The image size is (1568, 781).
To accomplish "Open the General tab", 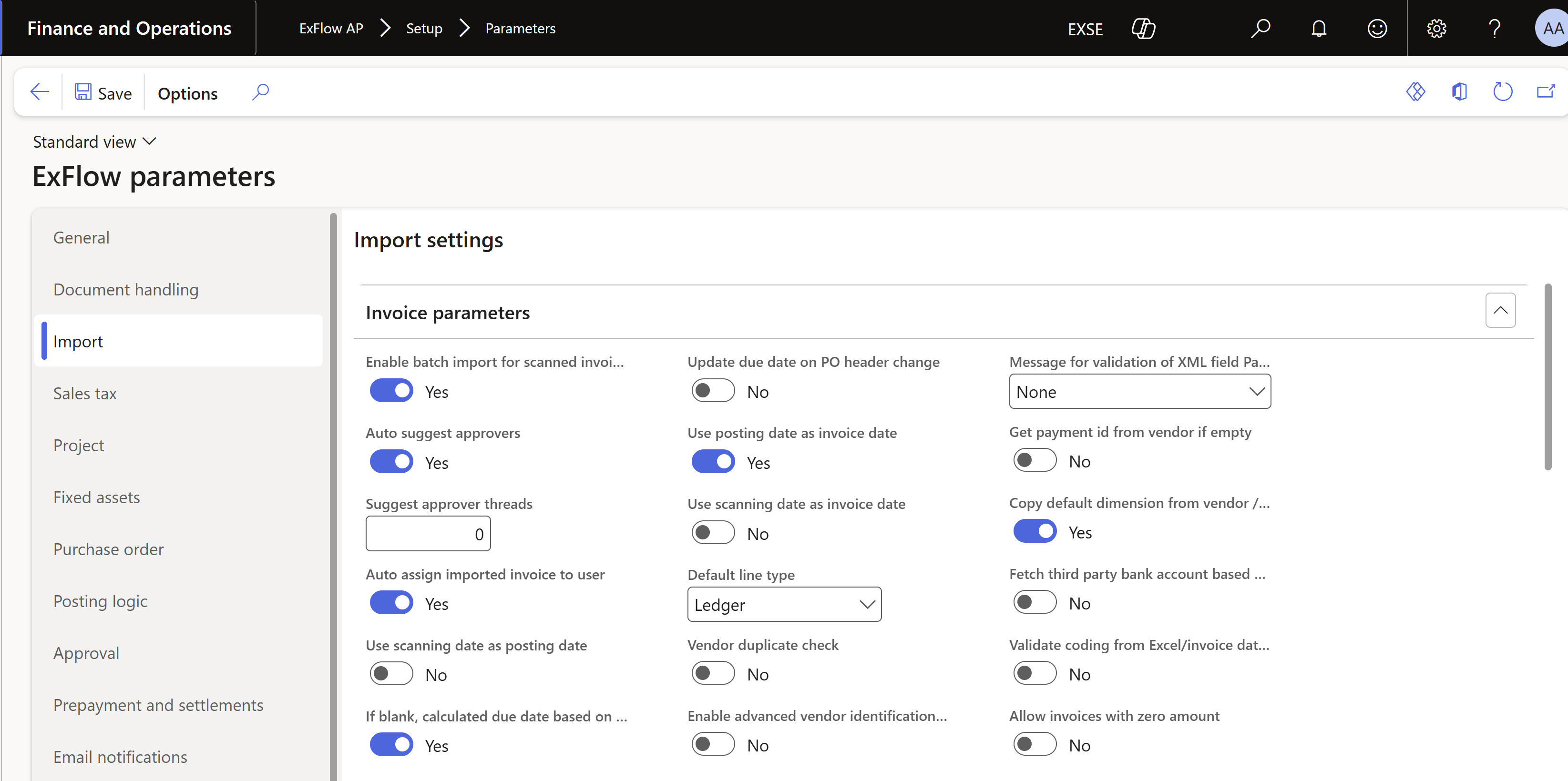I will tap(179, 238).
